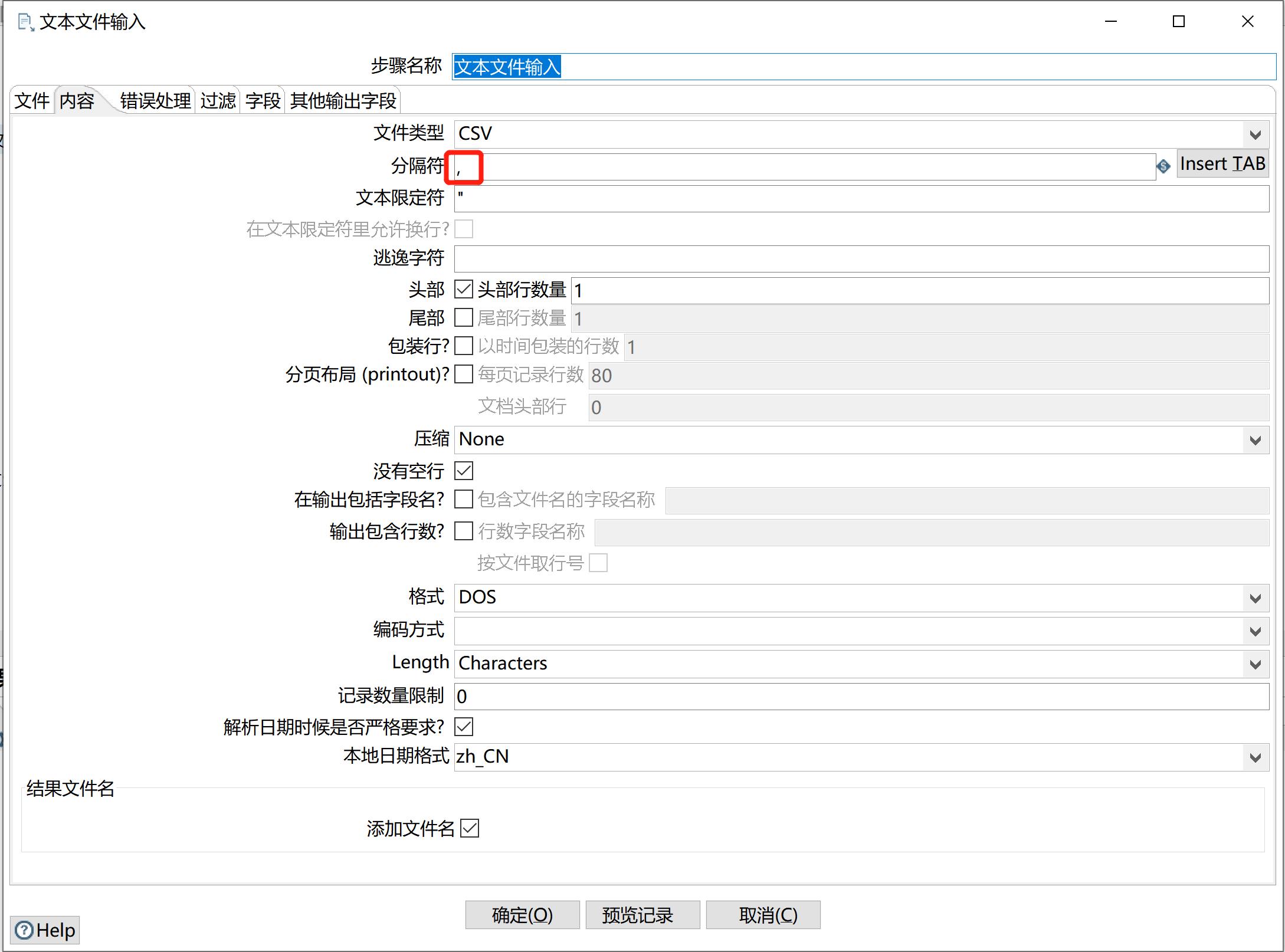
Task: Click the 记录数量限制 input field
Action: click(x=861, y=697)
